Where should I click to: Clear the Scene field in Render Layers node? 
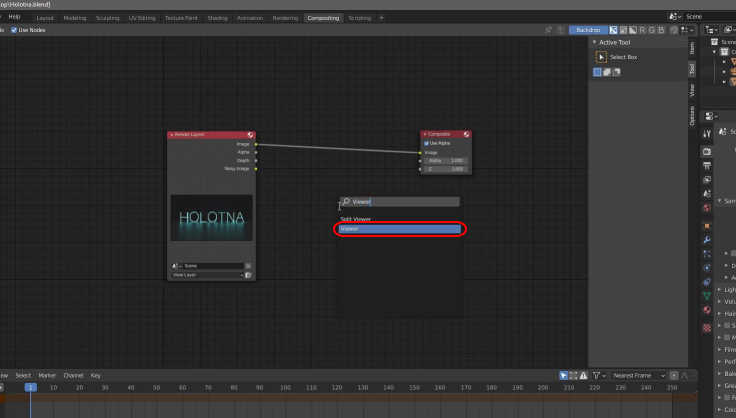pos(248,266)
